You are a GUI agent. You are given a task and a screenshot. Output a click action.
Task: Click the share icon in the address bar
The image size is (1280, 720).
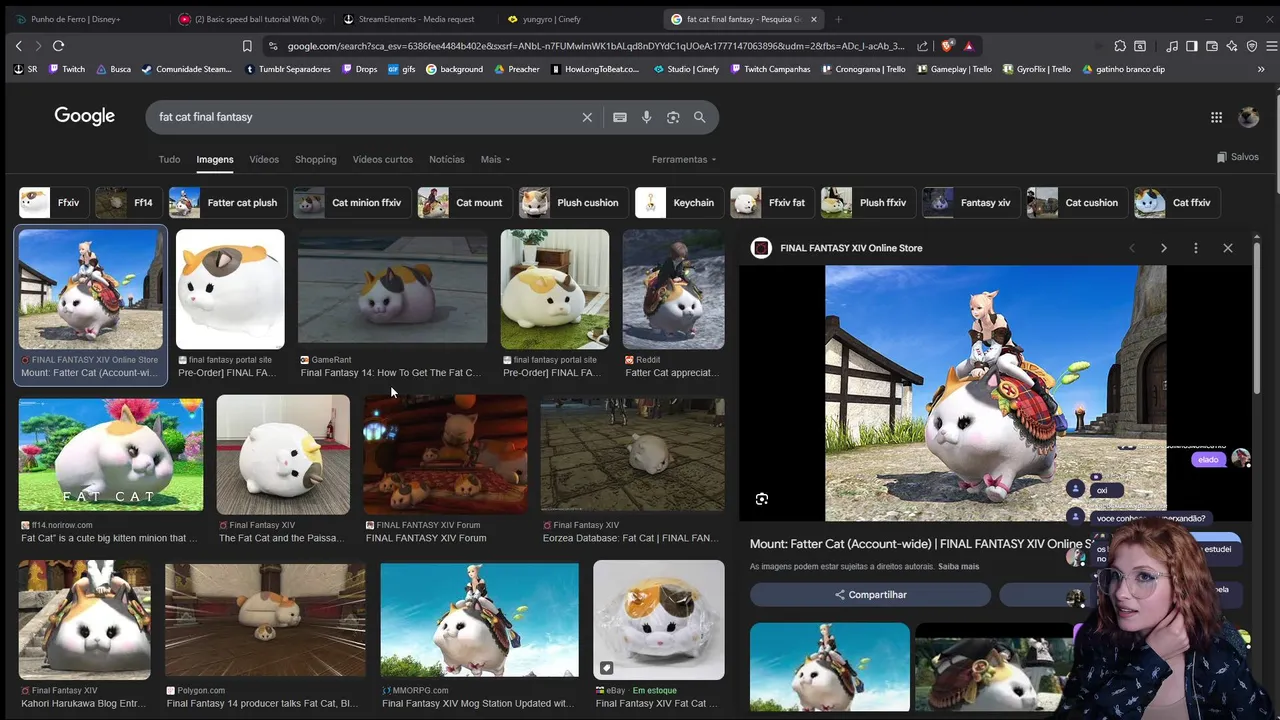[x=922, y=46]
